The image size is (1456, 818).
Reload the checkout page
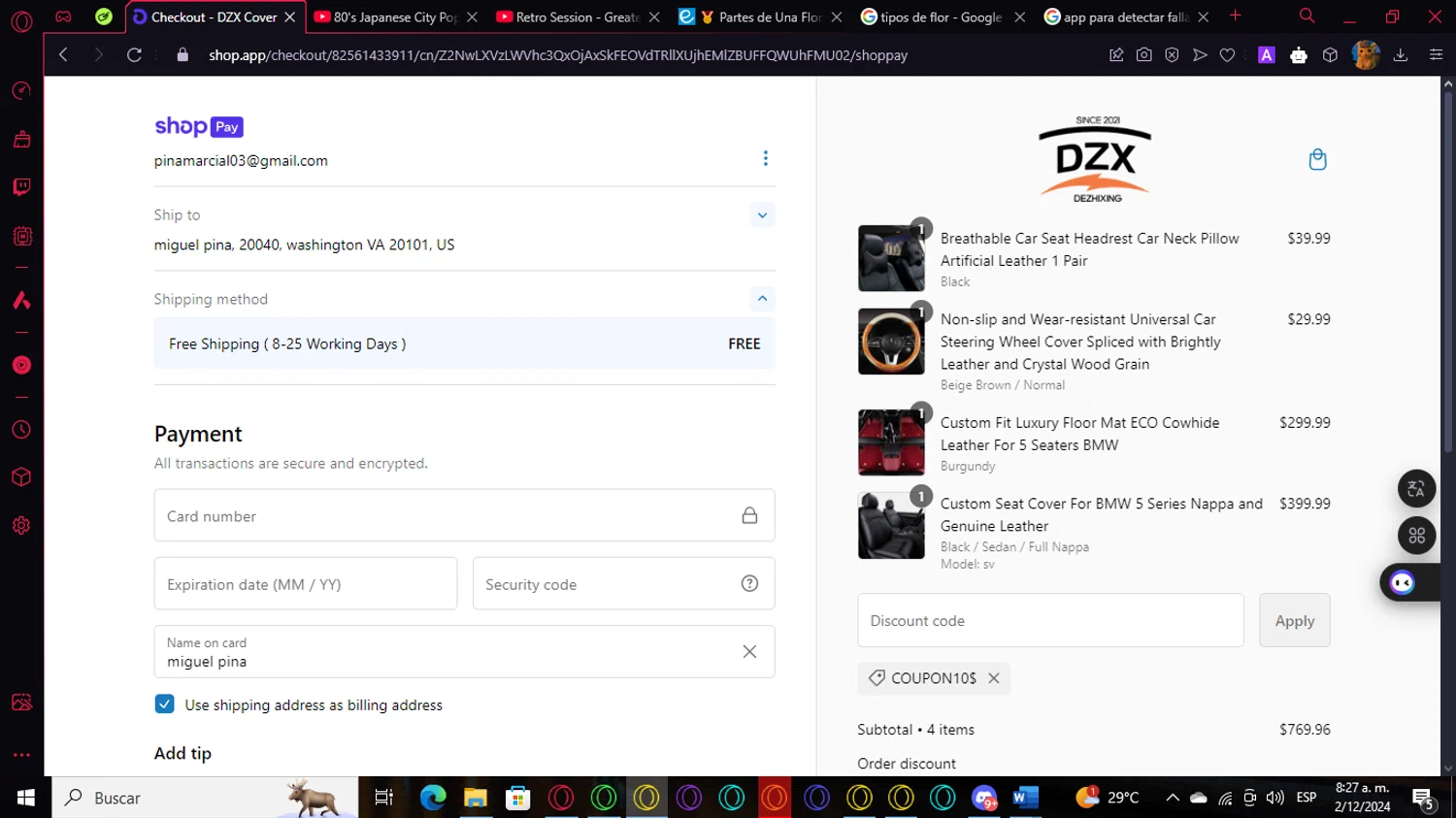(134, 55)
